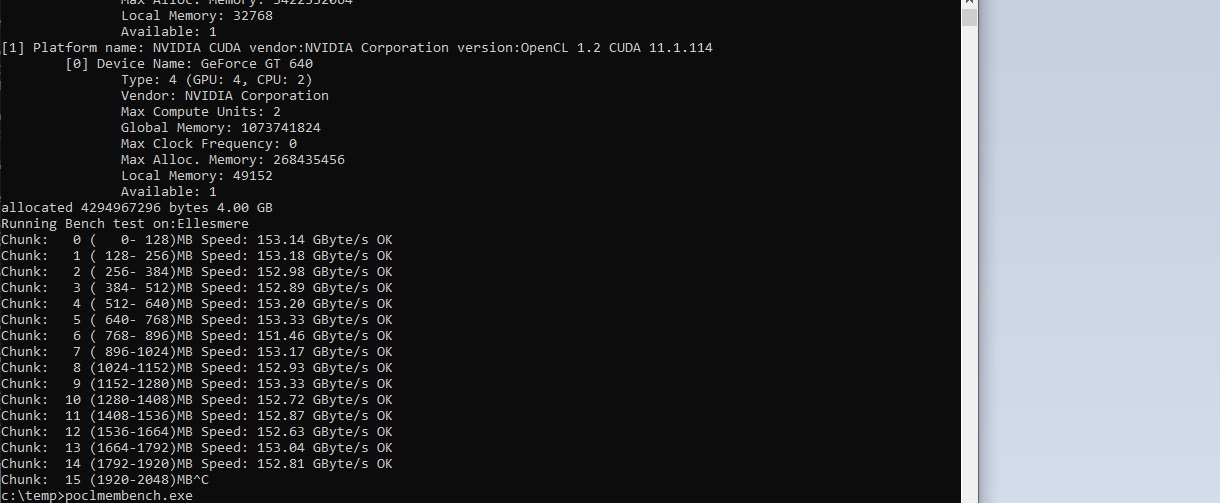The image size is (1220, 503).
Task: Click the NVIDIA CUDA platform name line
Action: [357, 48]
